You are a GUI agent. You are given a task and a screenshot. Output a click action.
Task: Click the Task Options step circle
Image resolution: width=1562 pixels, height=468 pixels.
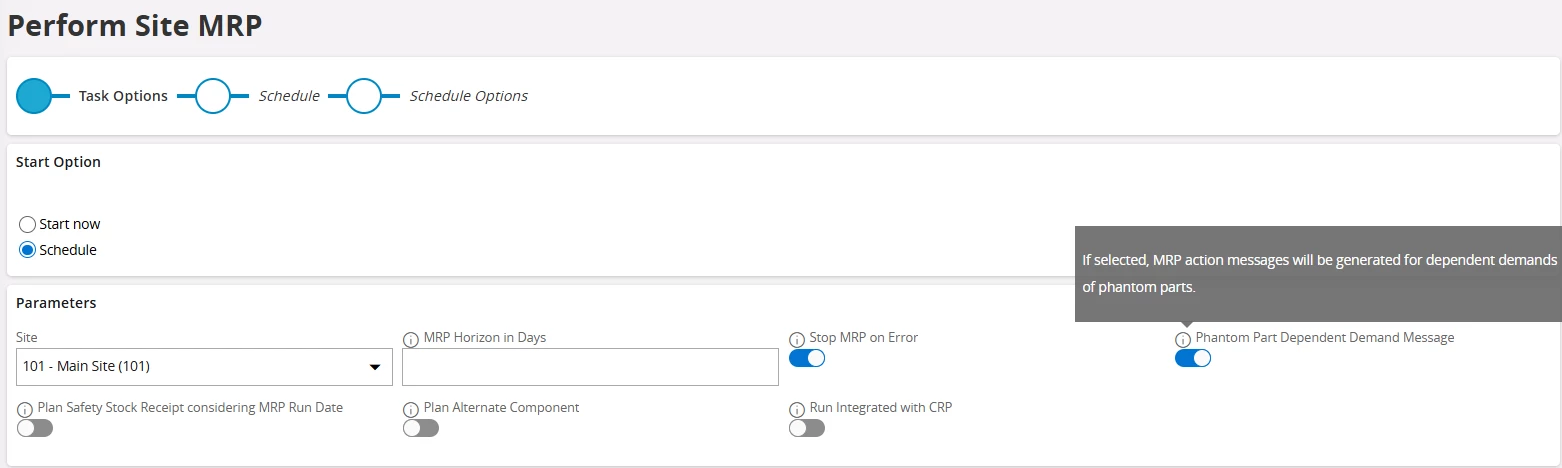34,96
